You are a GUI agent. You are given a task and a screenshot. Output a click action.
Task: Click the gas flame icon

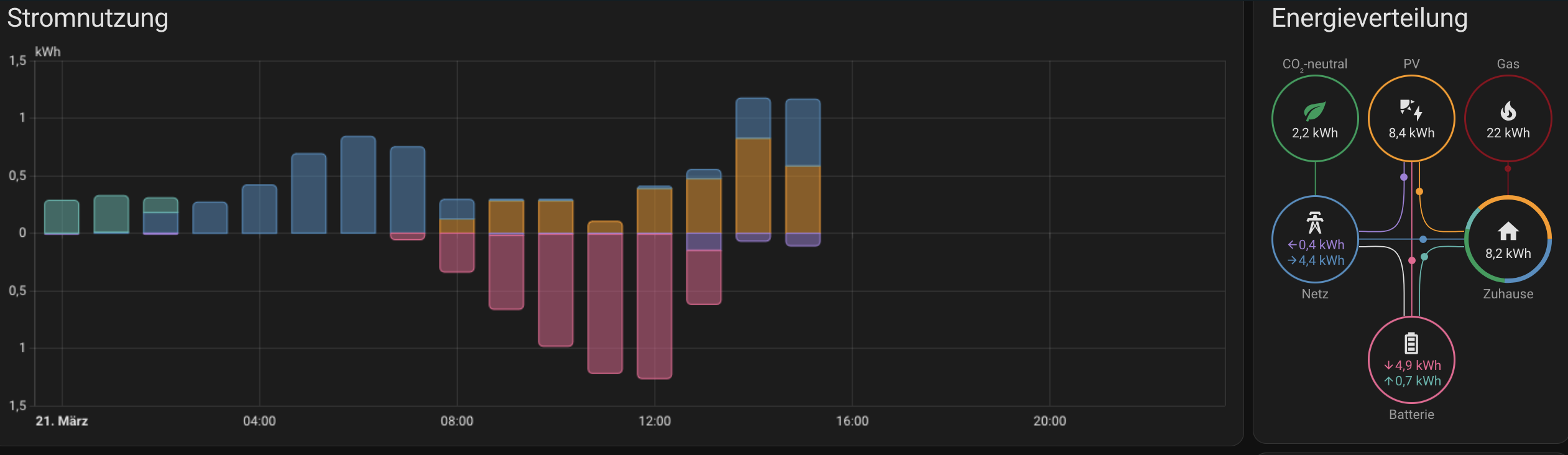(1508, 111)
